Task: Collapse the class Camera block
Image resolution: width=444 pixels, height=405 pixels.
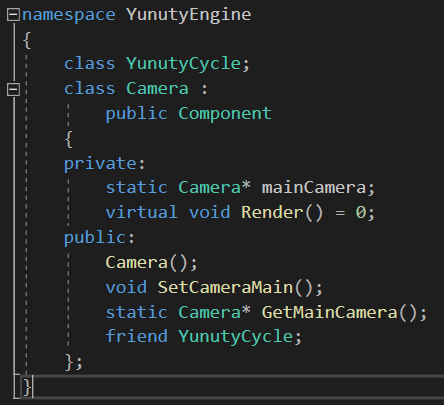Action: point(13,89)
